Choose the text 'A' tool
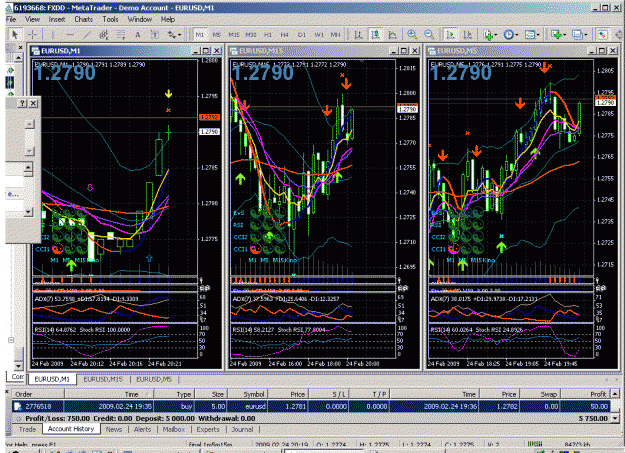This screenshot has width=625, height=453. click(x=138, y=35)
